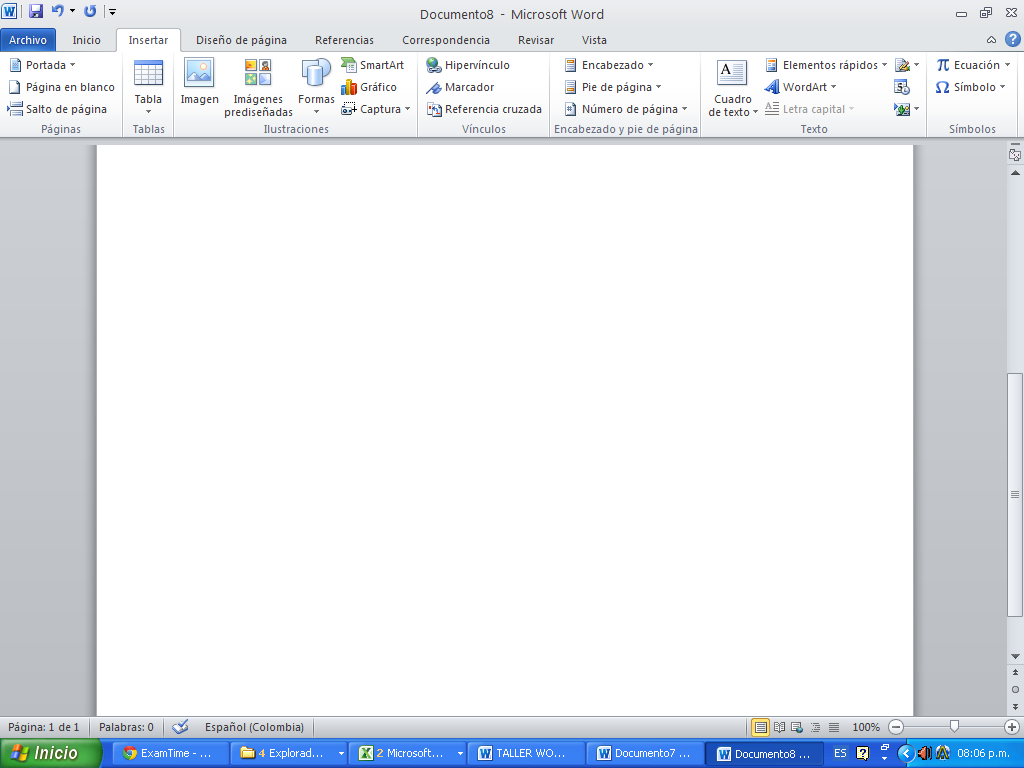Click the vertical scrollbar thumb
This screenshot has width=1024, height=768.
pyautogui.click(x=1014, y=494)
